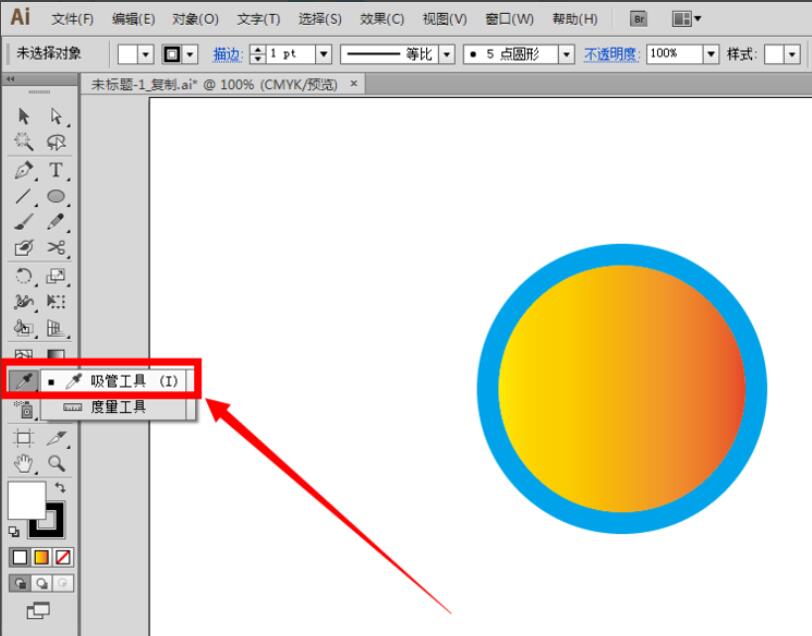Viewport: 812px width, 636px height.
Task: Expand the opacity 100% dropdown
Action: click(710, 54)
